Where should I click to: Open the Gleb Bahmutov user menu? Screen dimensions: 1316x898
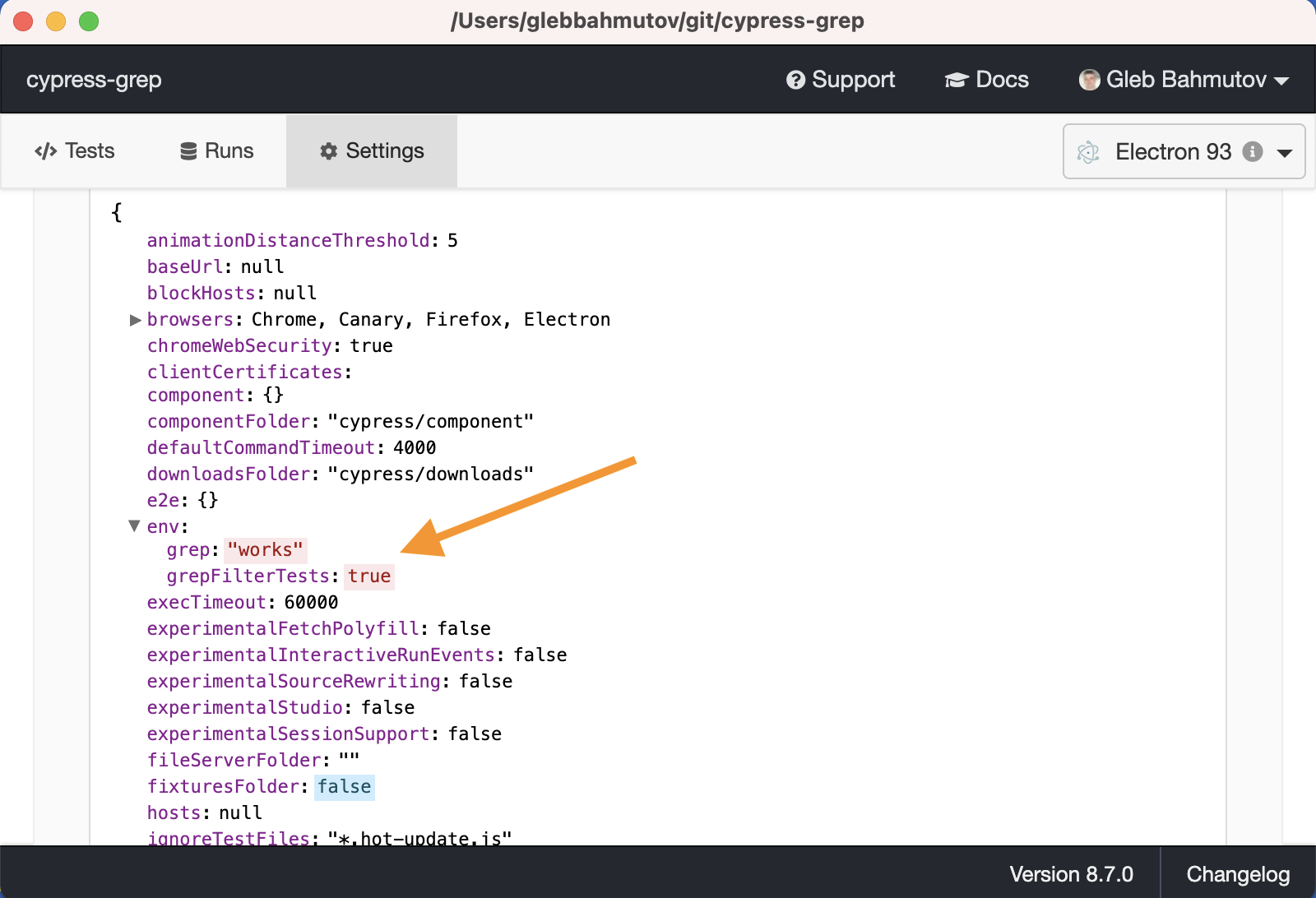point(1184,80)
